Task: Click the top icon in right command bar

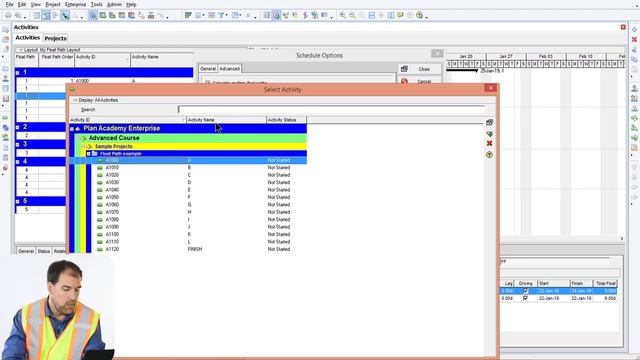Action: click(634, 30)
